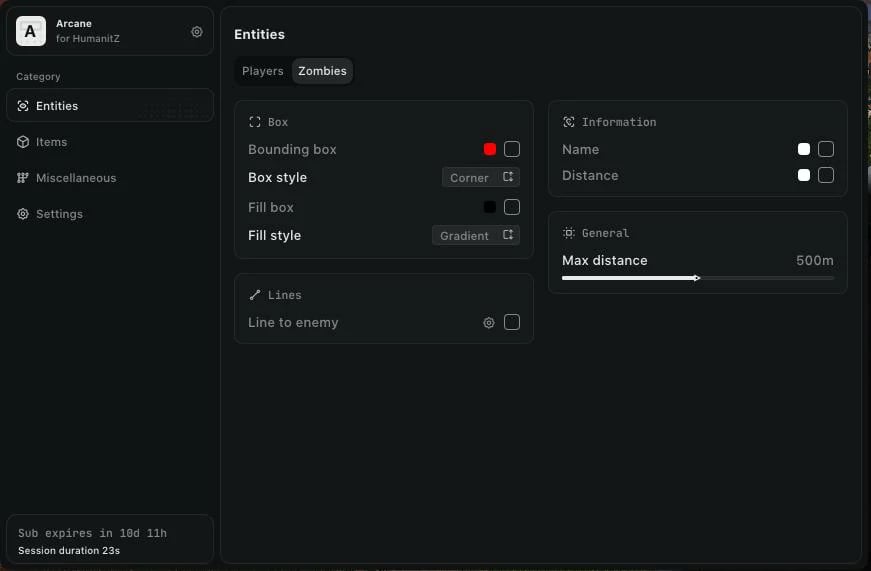Select the Zombies tab
The height and width of the screenshot is (571, 871).
(x=322, y=71)
